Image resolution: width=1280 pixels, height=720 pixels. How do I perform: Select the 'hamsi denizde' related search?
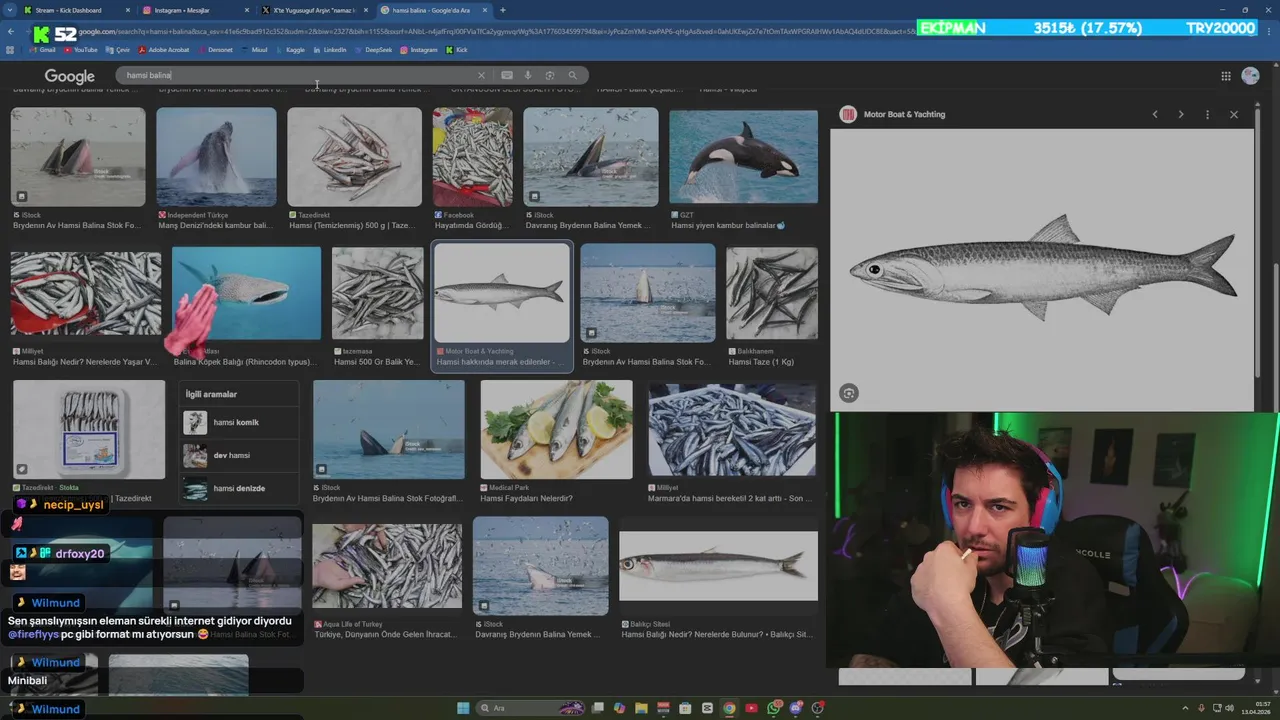click(x=239, y=488)
